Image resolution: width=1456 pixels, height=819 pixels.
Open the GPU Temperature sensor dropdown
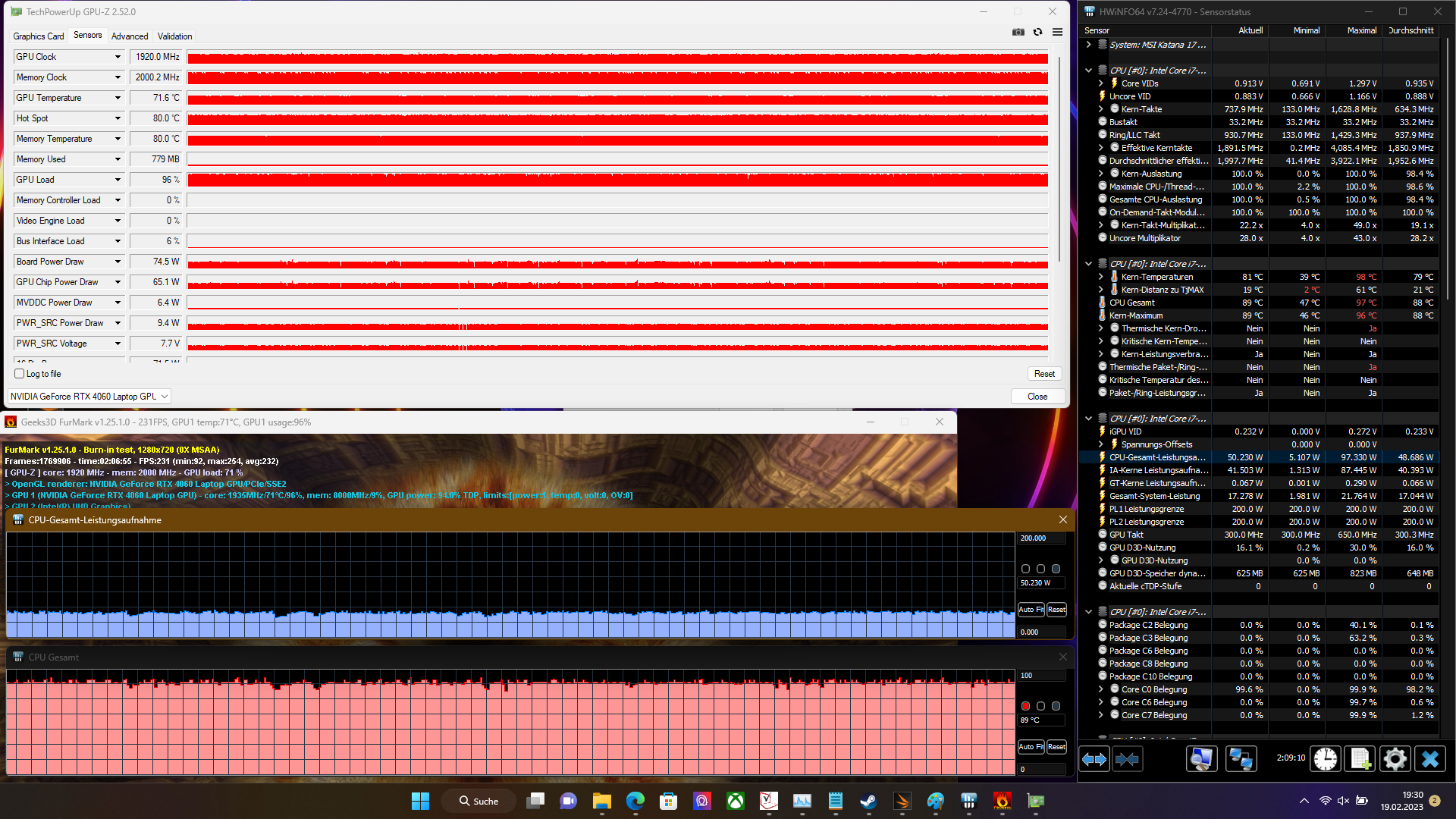pos(118,98)
